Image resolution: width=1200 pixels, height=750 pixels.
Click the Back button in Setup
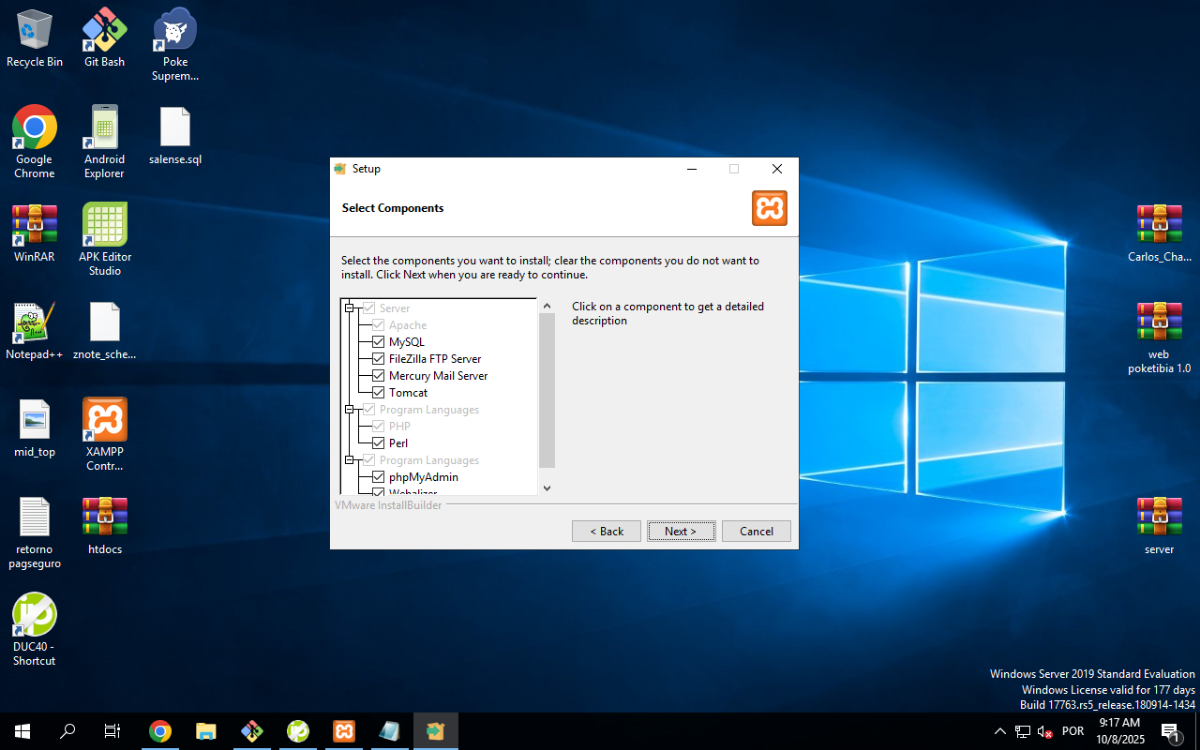(x=606, y=531)
